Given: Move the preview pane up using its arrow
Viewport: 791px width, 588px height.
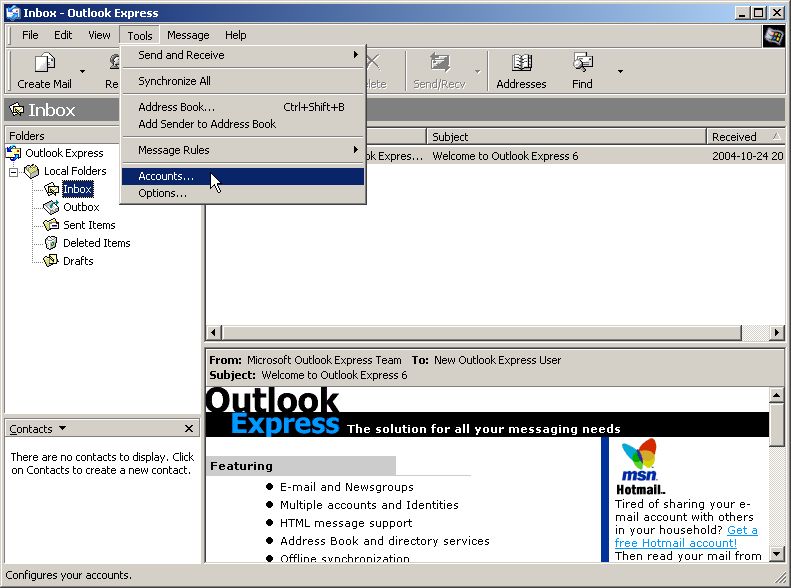Looking at the screenshot, I should coord(777,395).
